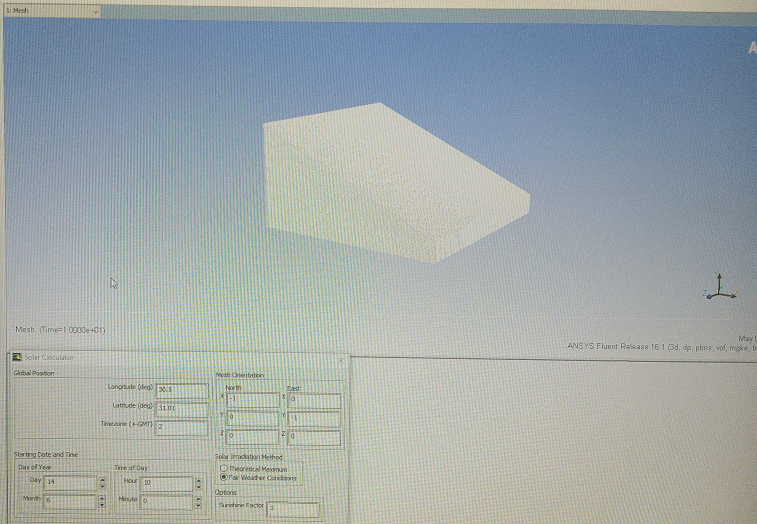Click the North X component field
The width and height of the screenshot is (757, 524).
pos(253,400)
